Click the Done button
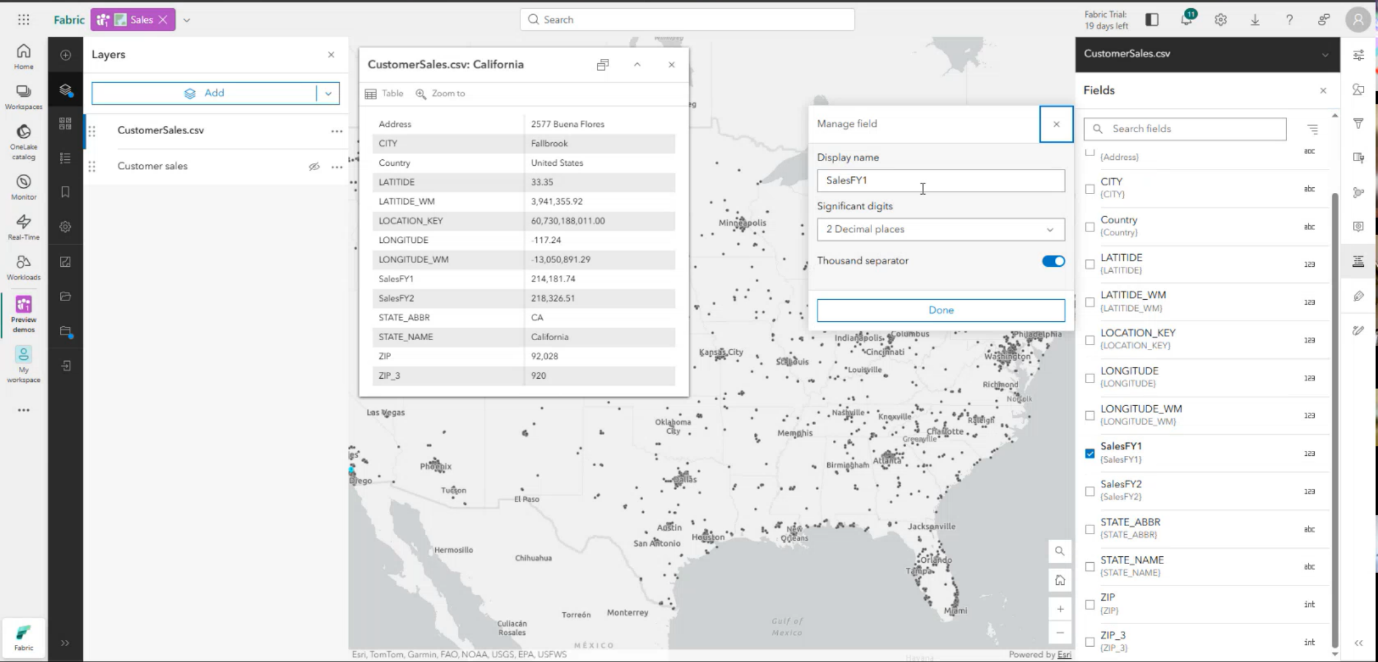The image size is (1378, 662). (x=940, y=310)
